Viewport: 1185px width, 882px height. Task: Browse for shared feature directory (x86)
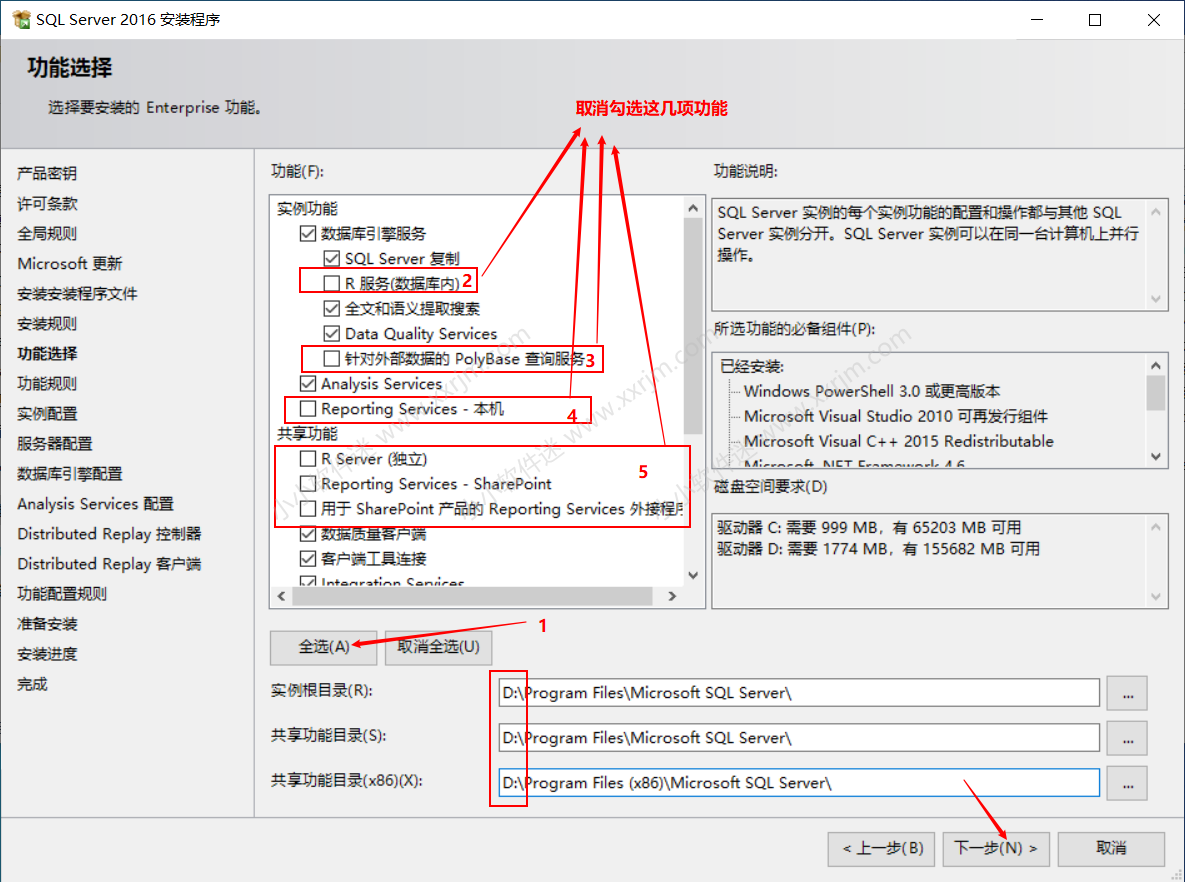(1127, 783)
